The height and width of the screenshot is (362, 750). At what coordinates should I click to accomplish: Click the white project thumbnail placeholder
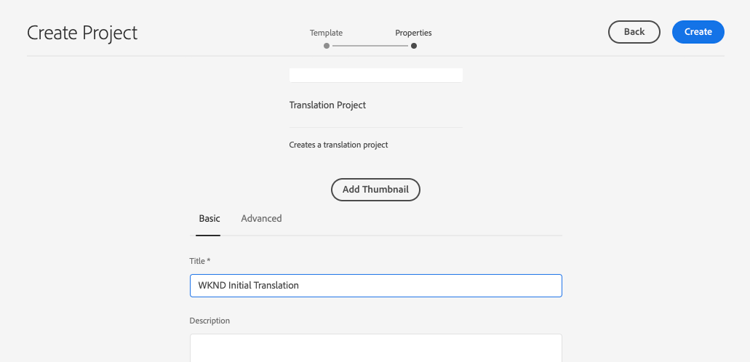click(x=376, y=75)
